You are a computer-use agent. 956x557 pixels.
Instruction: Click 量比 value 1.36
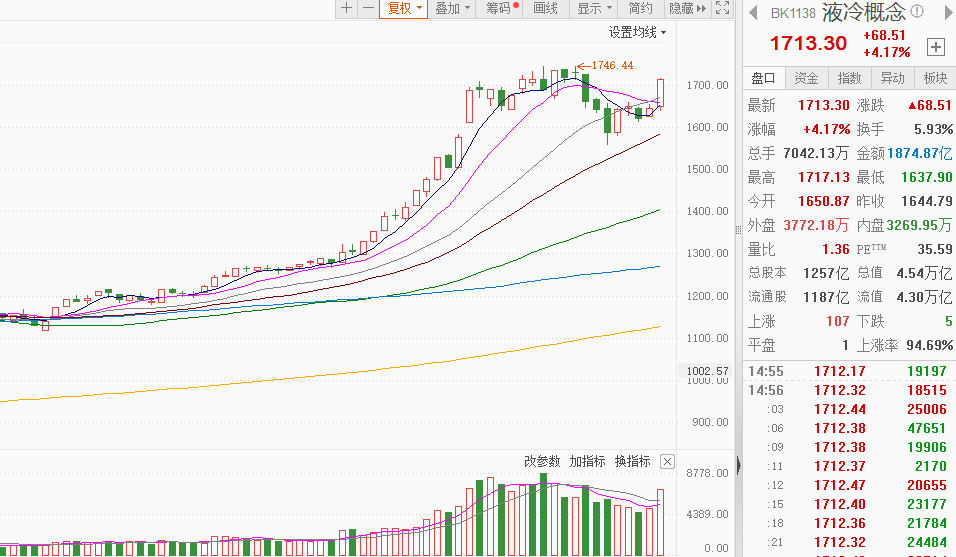(835, 249)
